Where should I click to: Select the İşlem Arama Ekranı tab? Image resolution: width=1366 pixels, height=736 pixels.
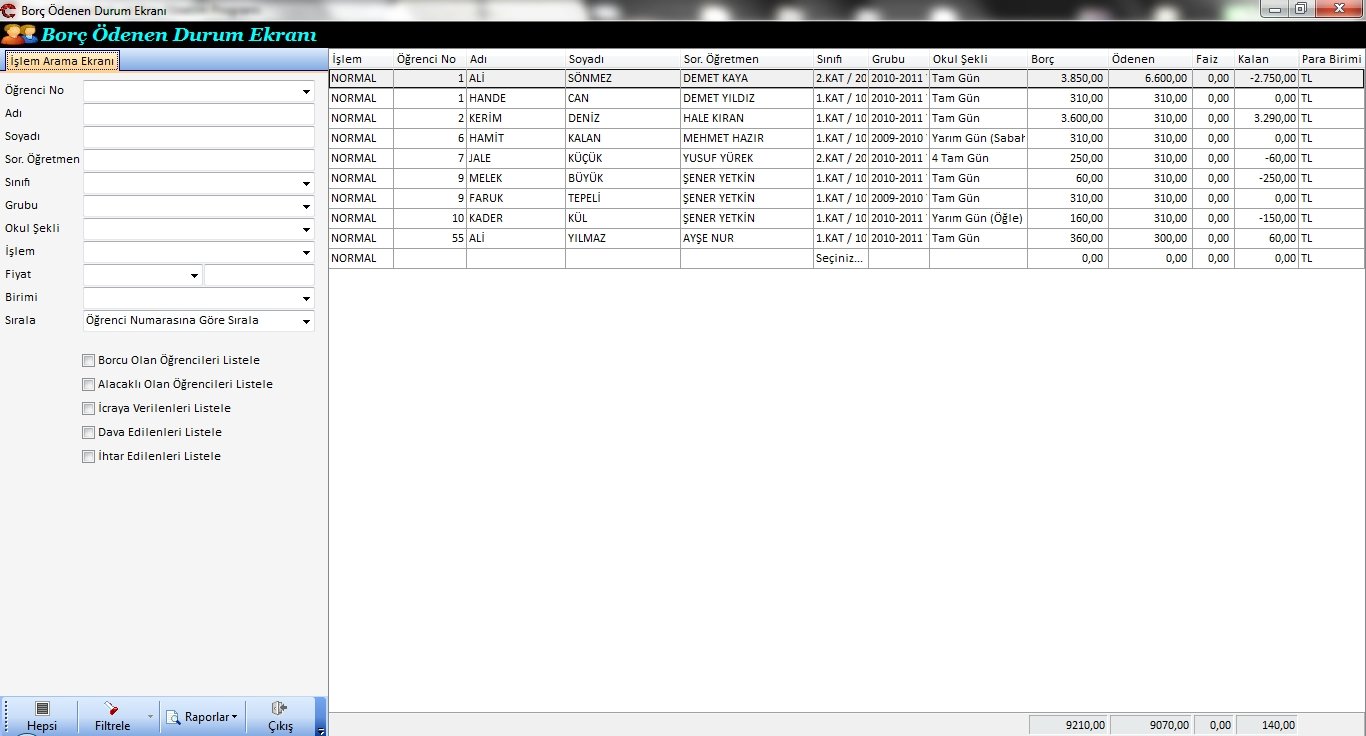[x=62, y=61]
